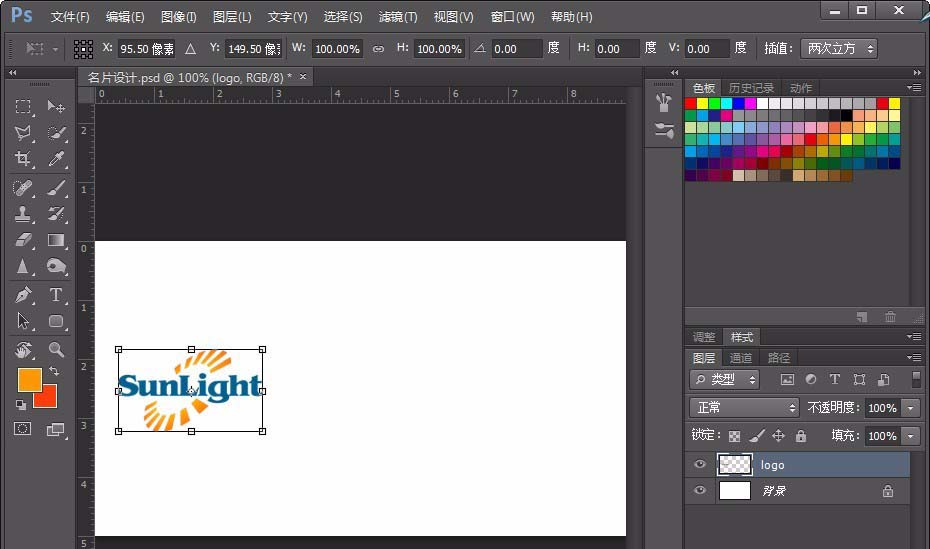Expand the 不透明度 opacity arrow
Screen dimensions: 930x549
910,408
